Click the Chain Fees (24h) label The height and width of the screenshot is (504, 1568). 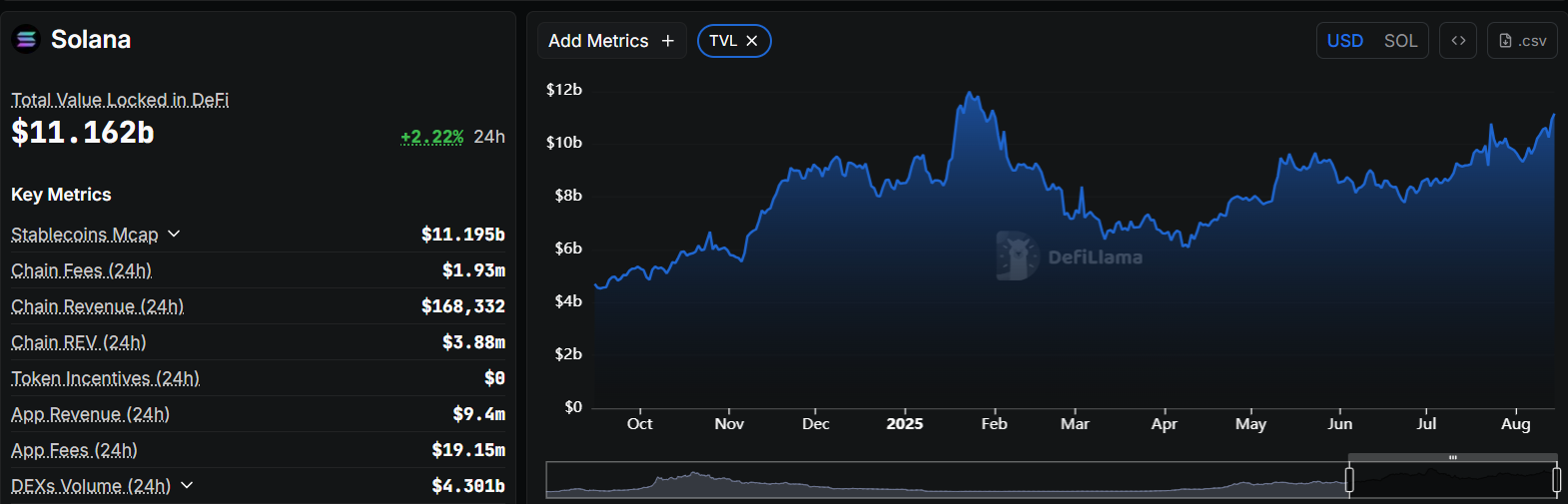coord(81,270)
